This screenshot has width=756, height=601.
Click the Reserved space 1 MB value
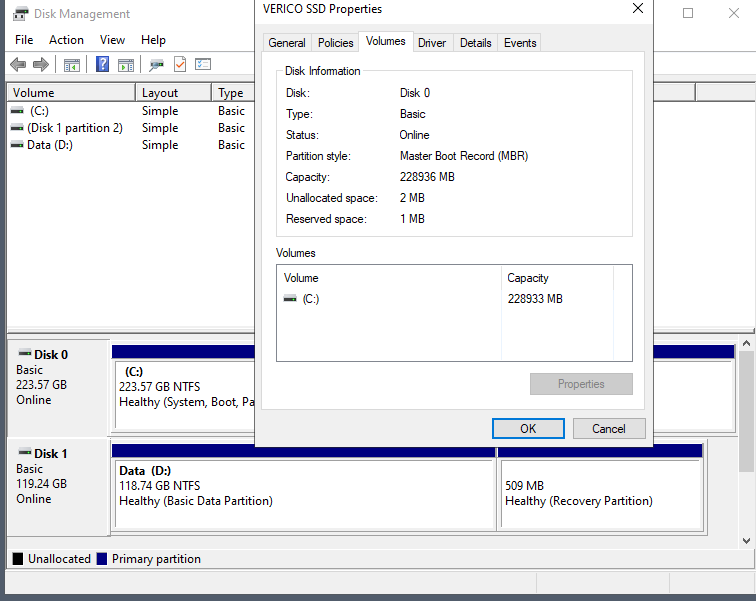412,219
